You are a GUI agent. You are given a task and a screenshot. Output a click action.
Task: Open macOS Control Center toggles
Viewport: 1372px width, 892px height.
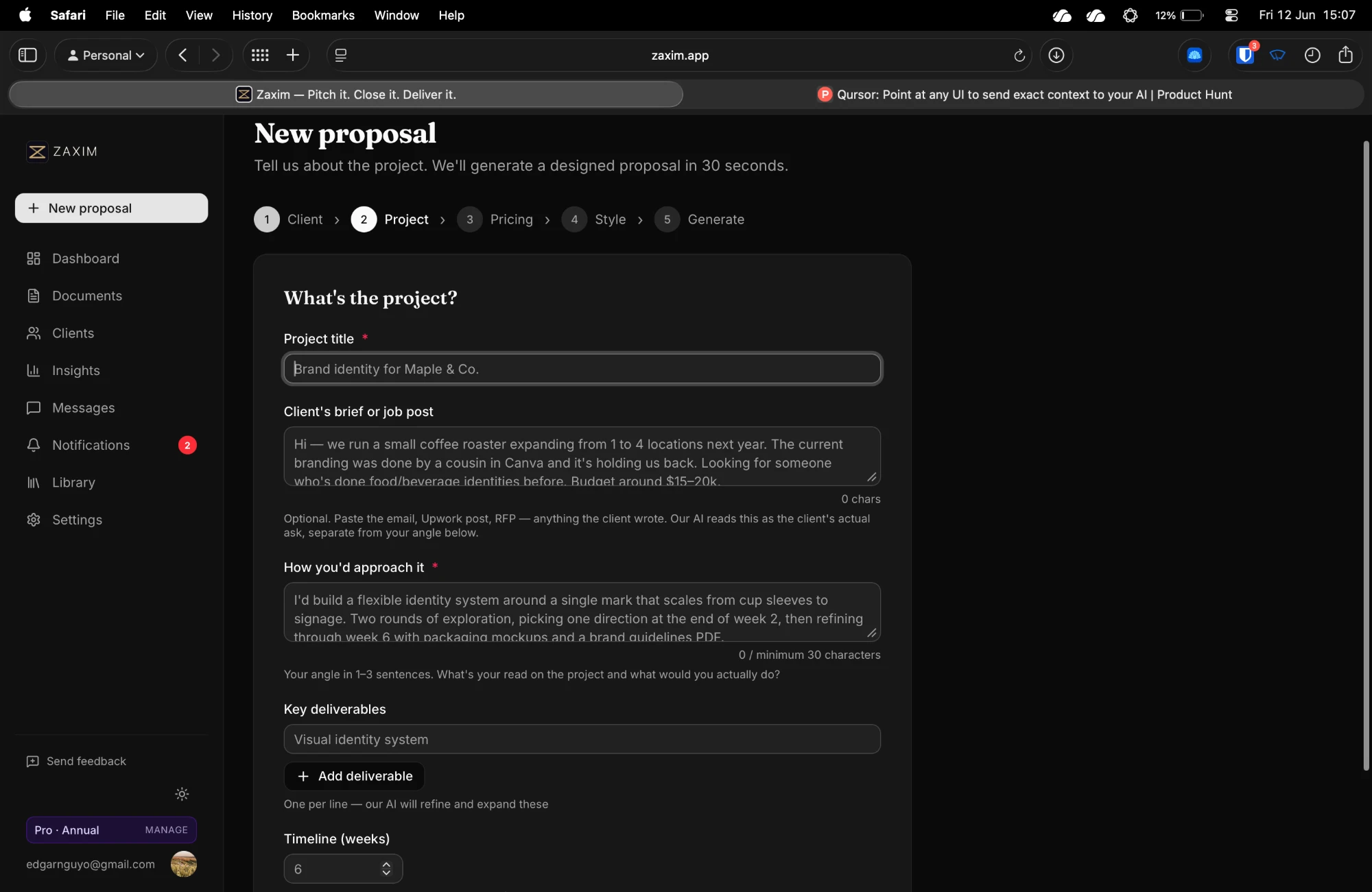pyautogui.click(x=1231, y=15)
